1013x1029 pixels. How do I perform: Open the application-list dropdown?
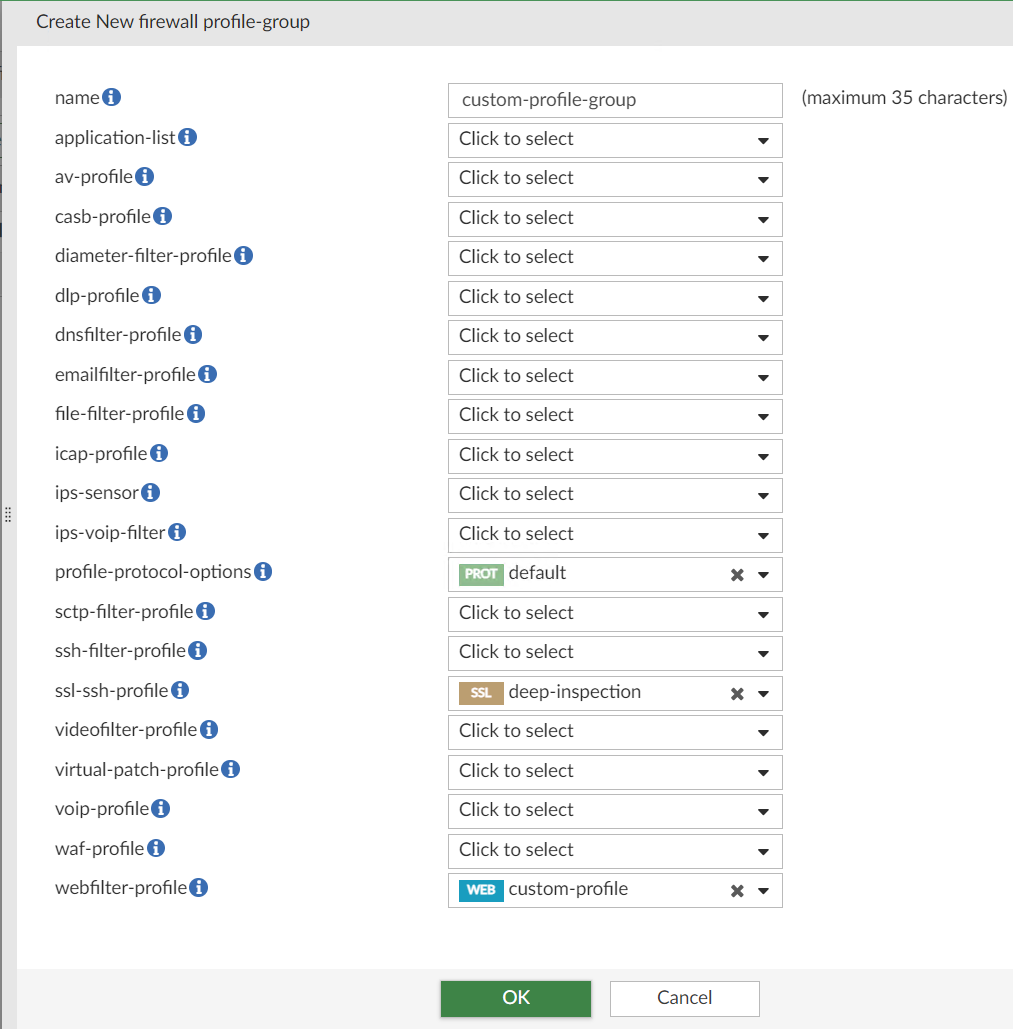coord(764,140)
